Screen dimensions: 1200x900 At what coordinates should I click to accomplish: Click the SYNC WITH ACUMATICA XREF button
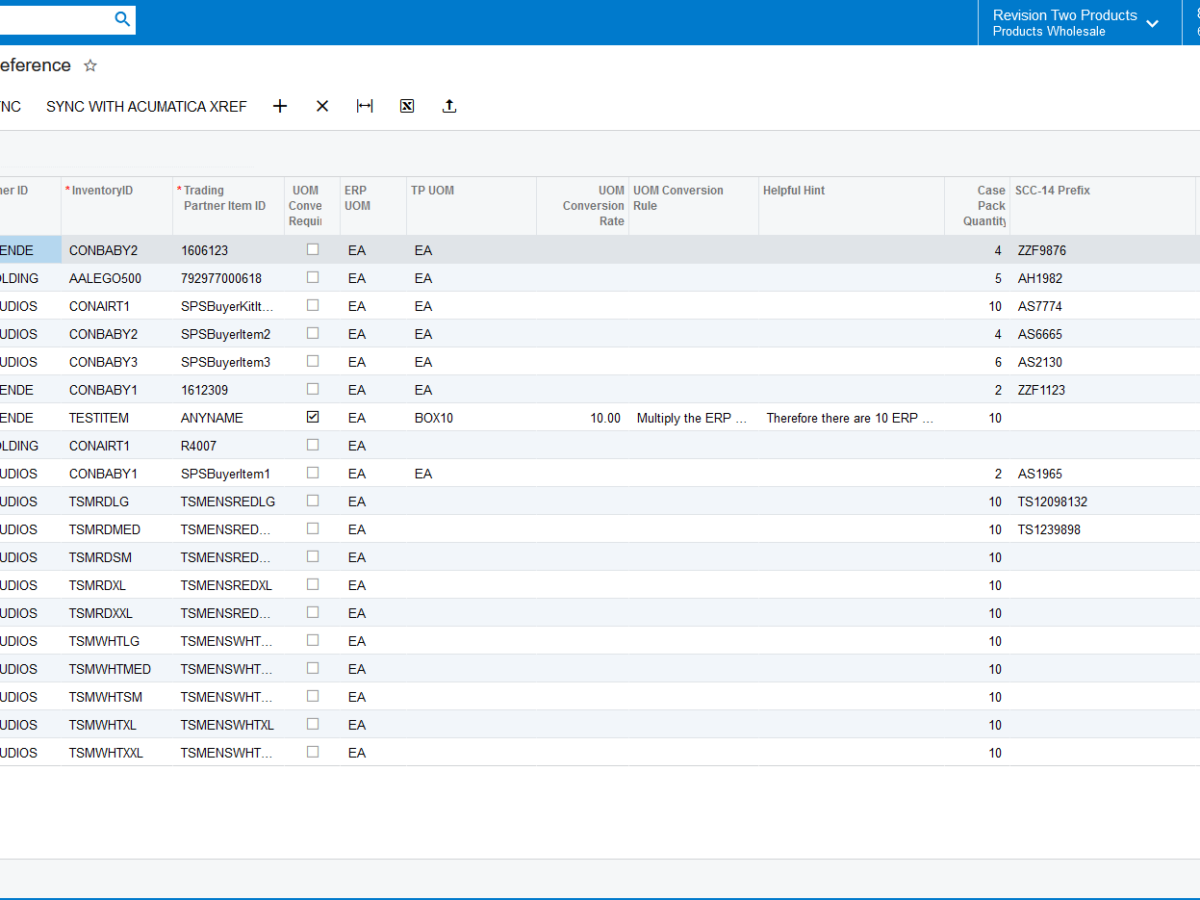[146, 106]
